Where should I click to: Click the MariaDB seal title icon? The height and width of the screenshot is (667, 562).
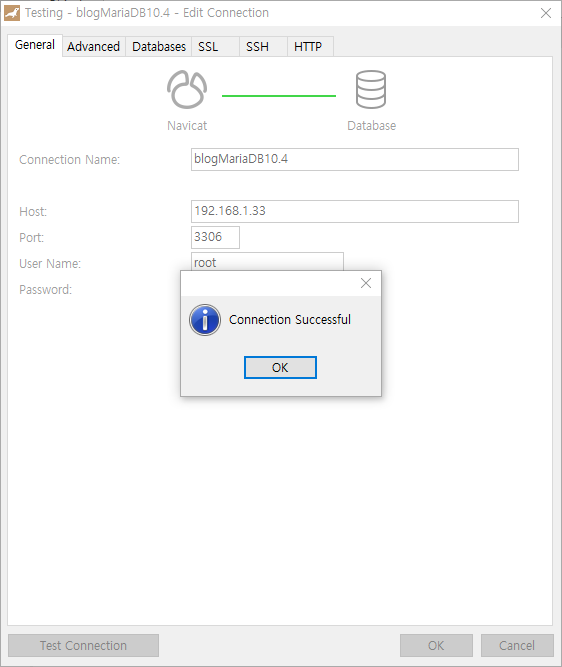[x=12, y=13]
